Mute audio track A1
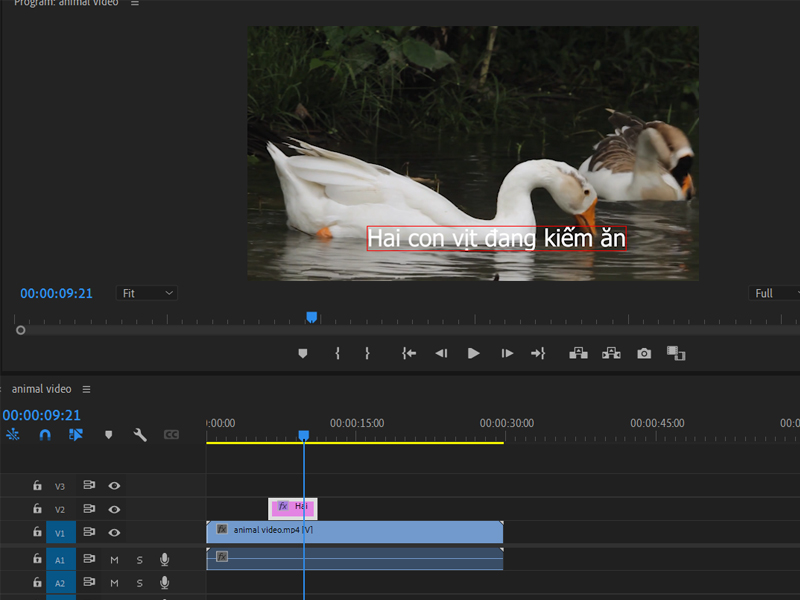 click(114, 560)
